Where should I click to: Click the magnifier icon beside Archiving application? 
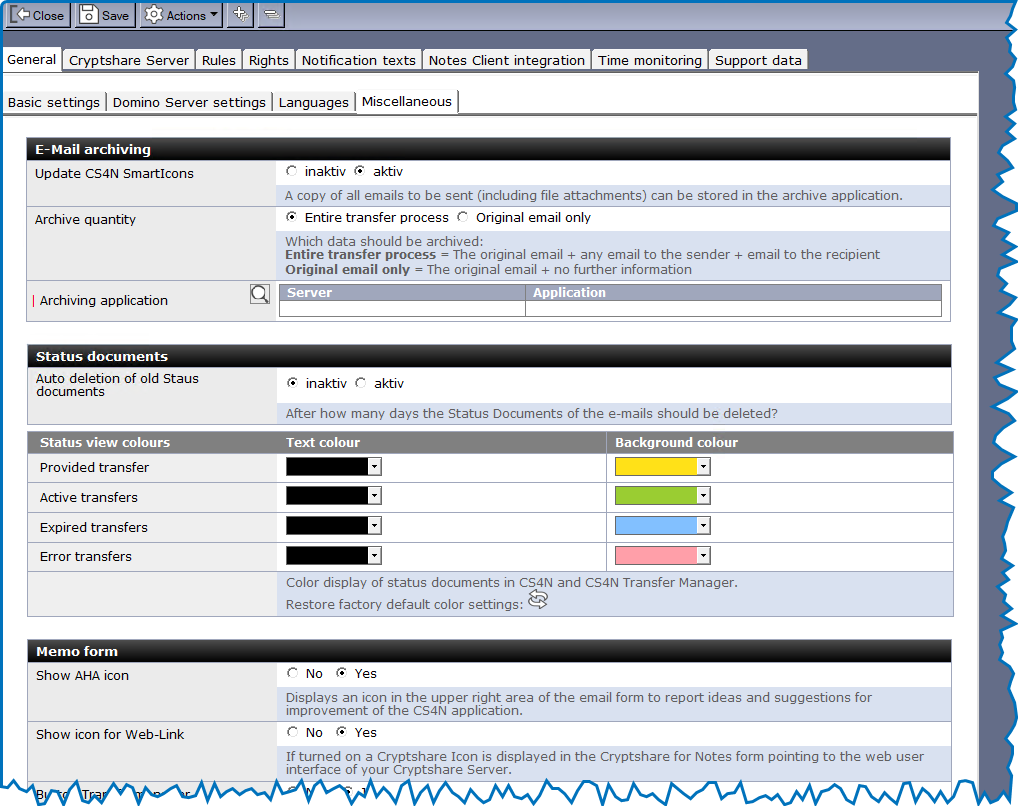click(x=260, y=294)
